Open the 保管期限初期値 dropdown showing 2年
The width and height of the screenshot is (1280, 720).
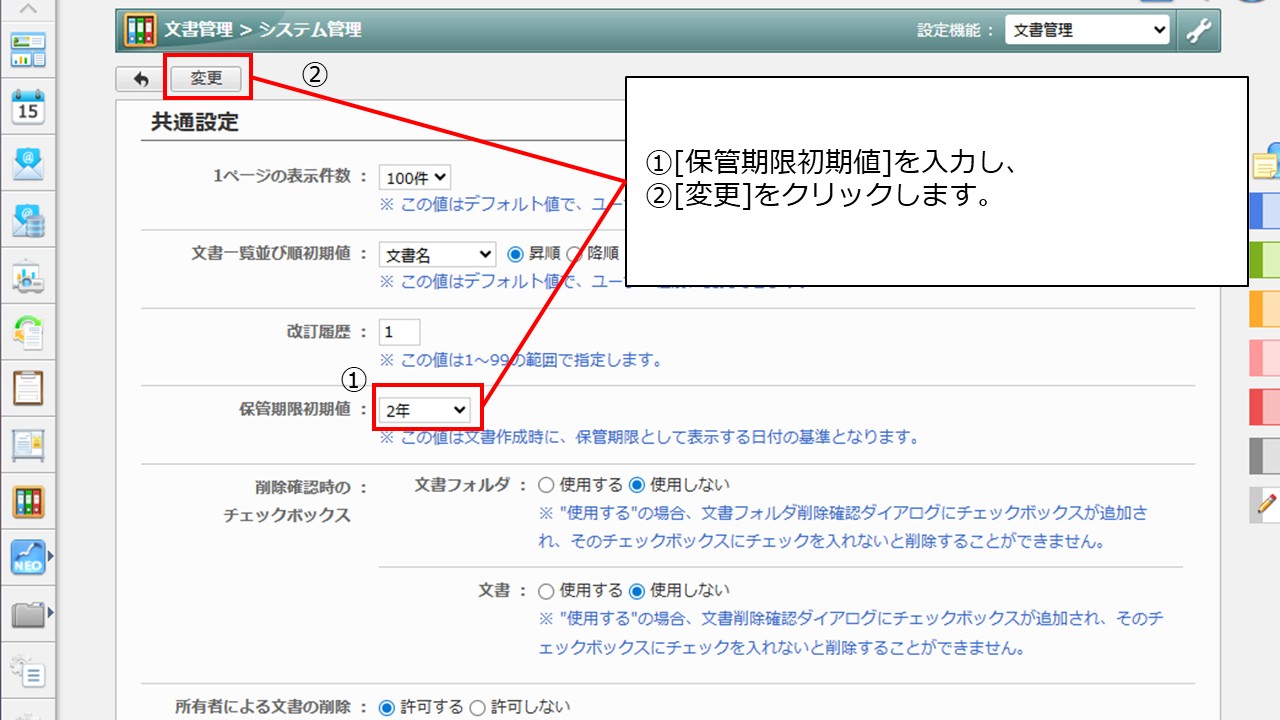[x=425, y=410]
